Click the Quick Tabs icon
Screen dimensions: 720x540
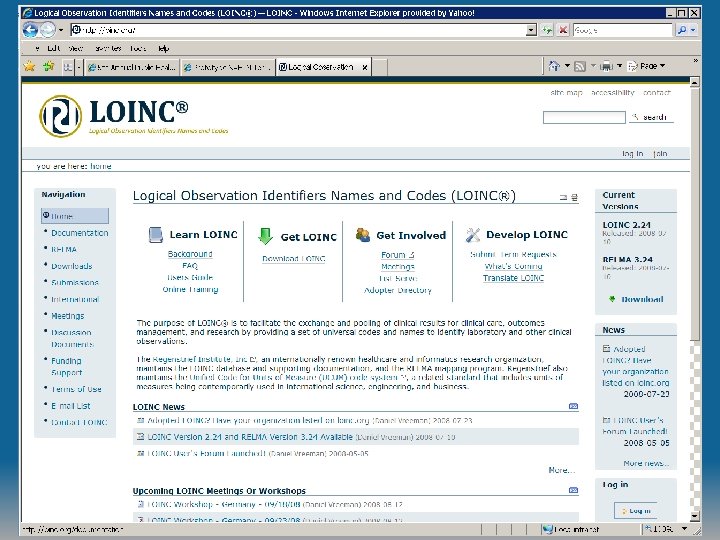coord(68,67)
